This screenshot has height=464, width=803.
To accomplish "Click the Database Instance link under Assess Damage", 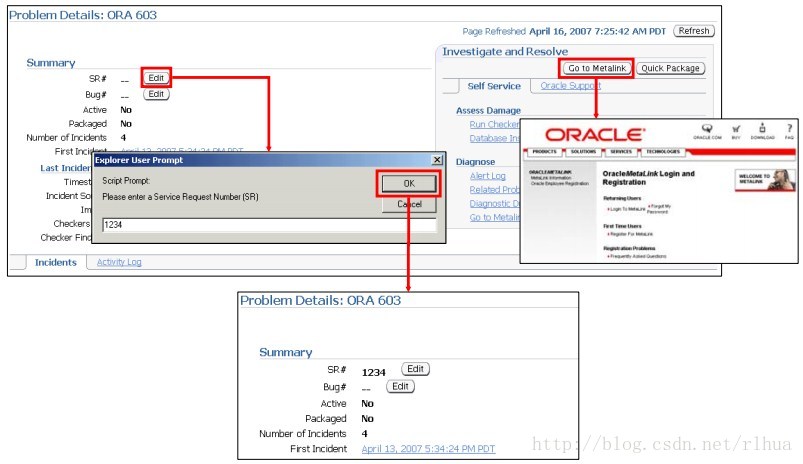I will (494, 138).
